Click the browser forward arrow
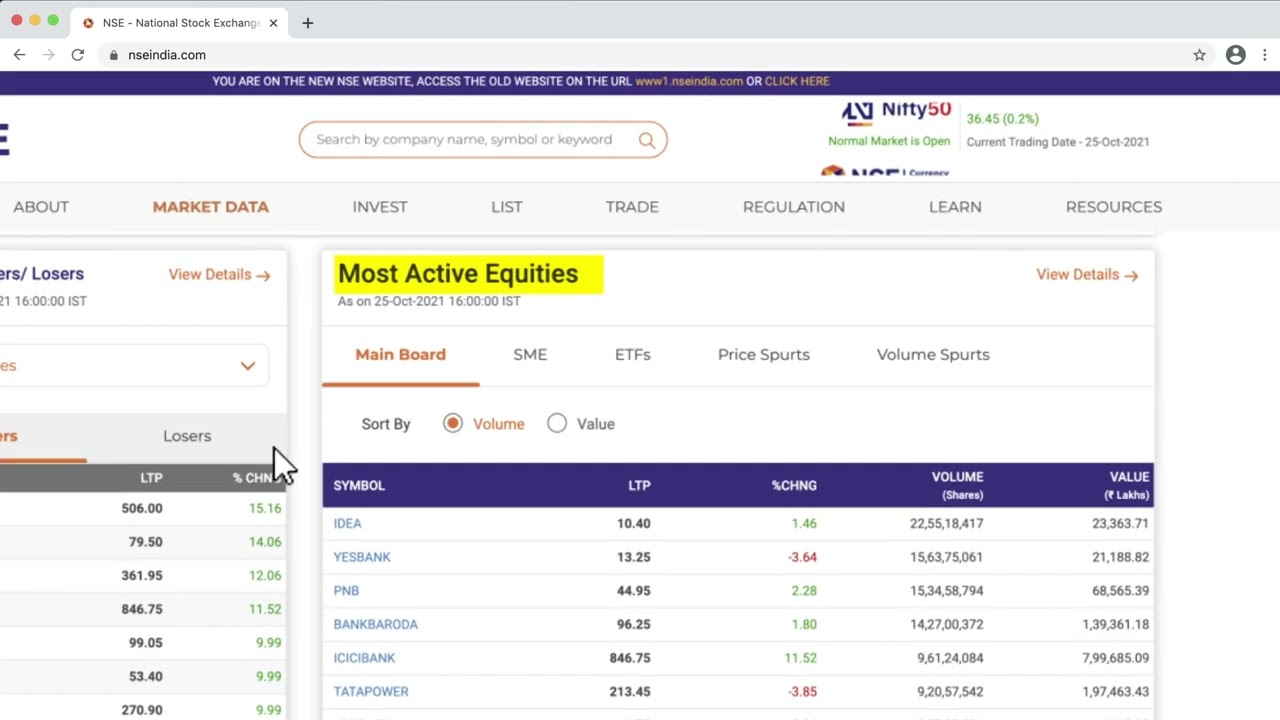The image size is (1280, 720). (48, 55)
